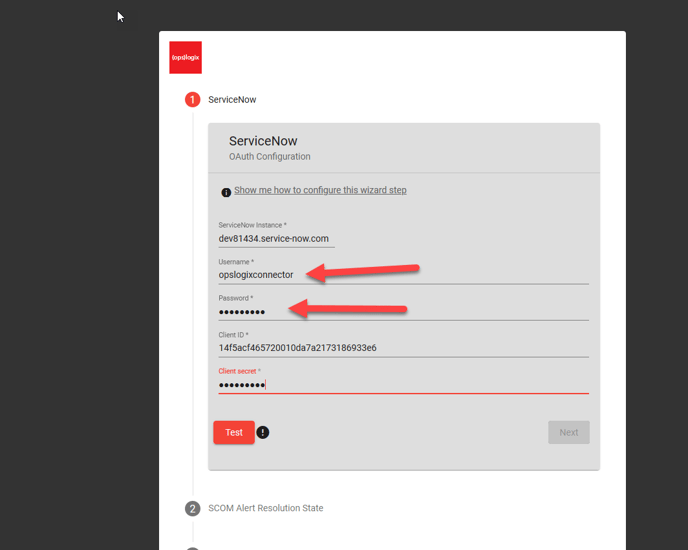Click the 'Password' field label

236,298
